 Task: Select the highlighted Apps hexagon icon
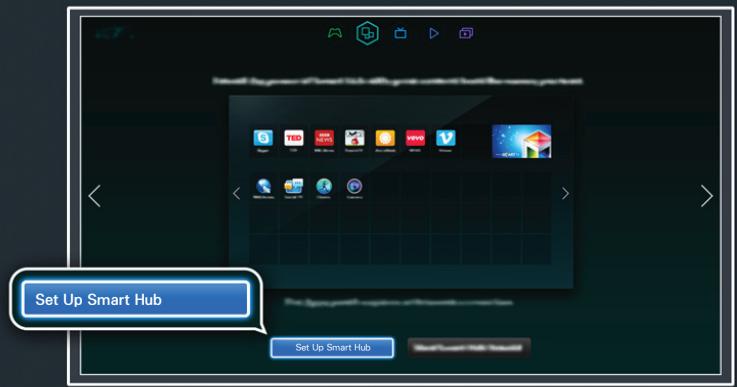(x=368, y=33)
